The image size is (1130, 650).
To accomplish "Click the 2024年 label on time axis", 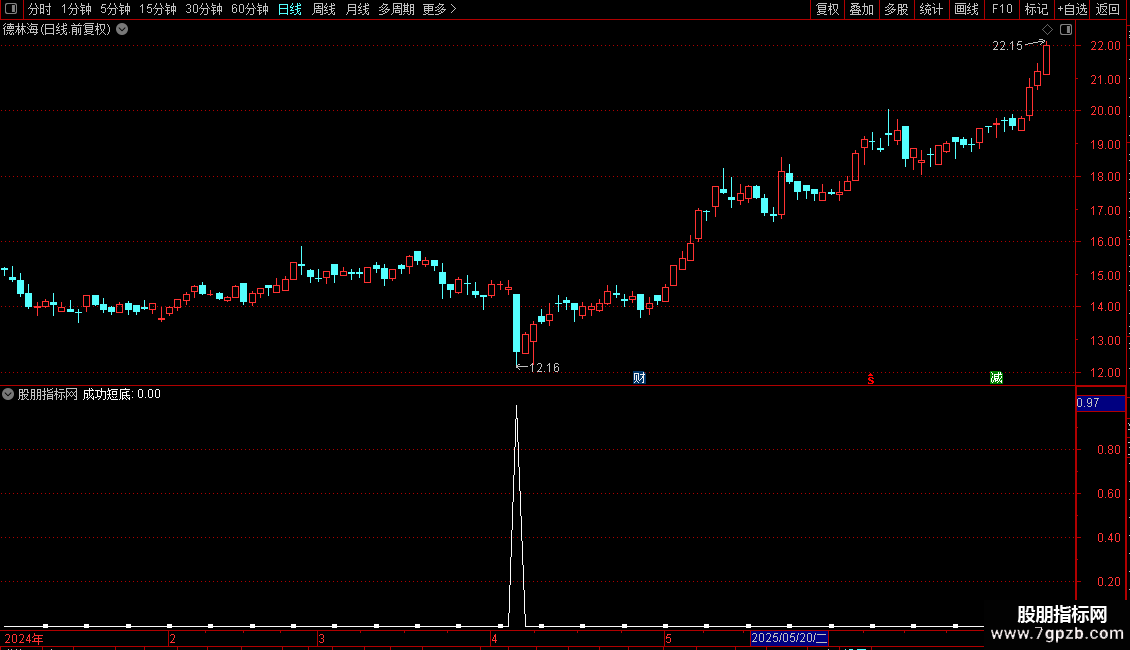I will (x=24, y=638).
